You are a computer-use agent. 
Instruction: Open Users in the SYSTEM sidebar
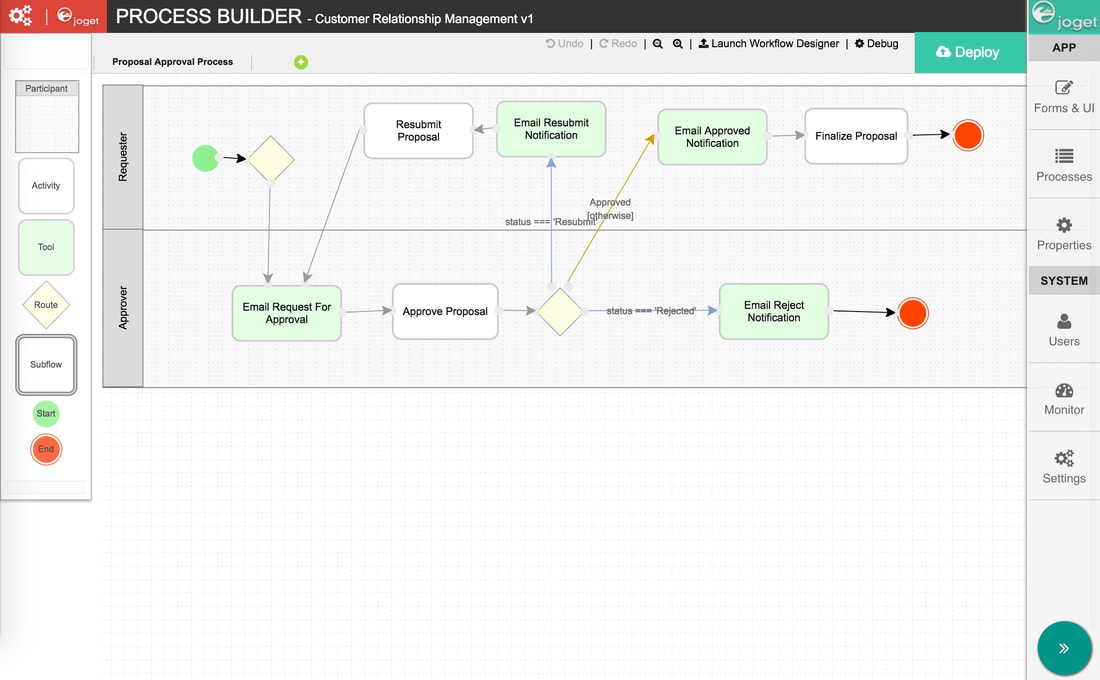pos(1063,330)
